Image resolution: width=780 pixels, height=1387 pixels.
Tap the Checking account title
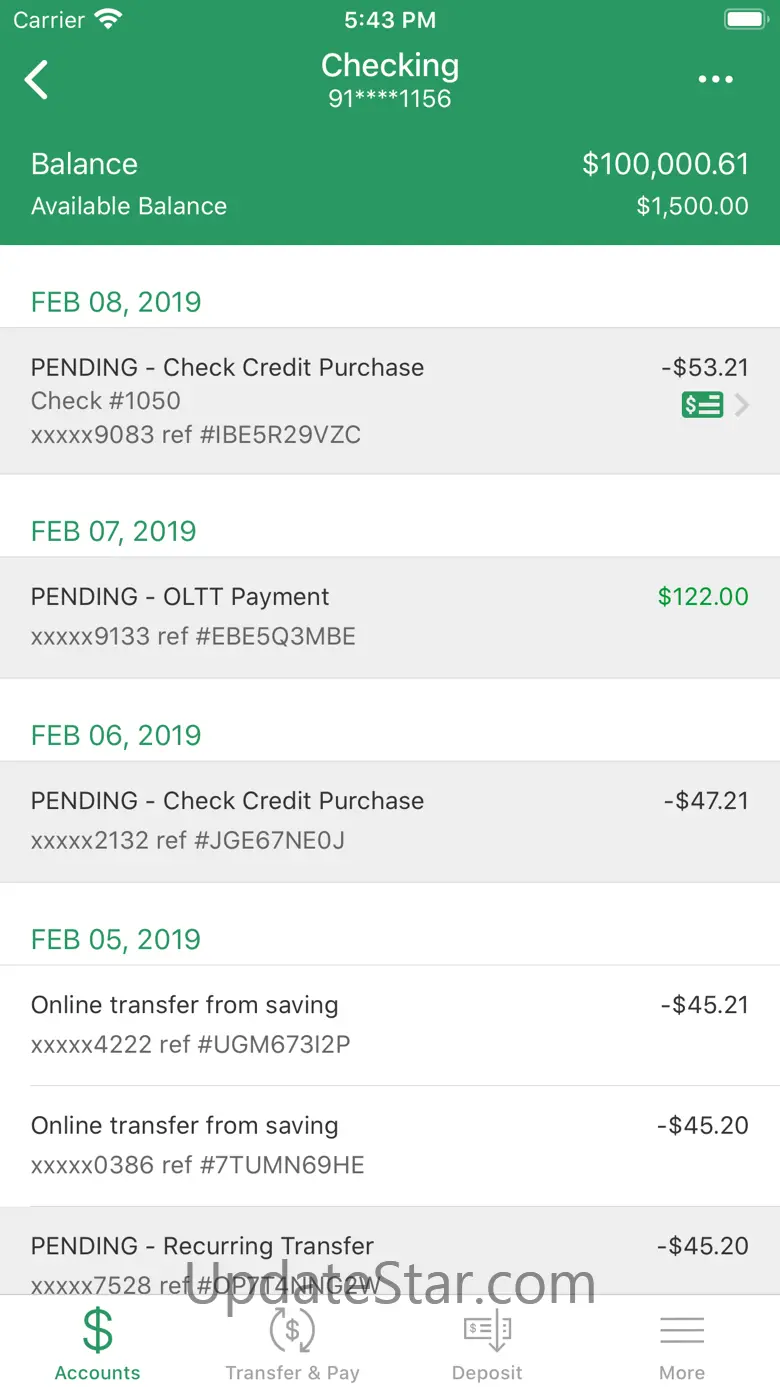point(390,66)
